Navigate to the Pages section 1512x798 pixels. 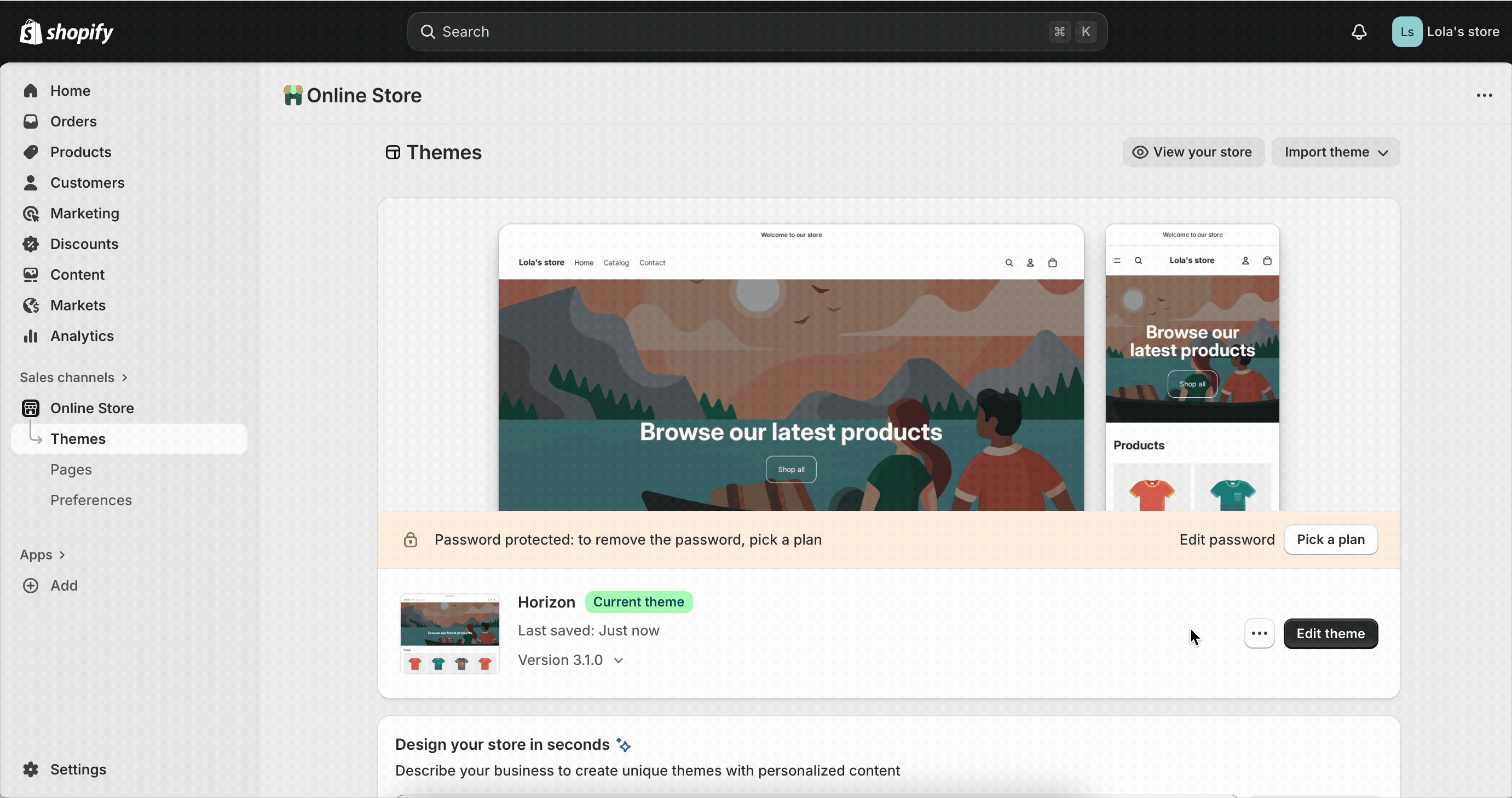point(71,470)
